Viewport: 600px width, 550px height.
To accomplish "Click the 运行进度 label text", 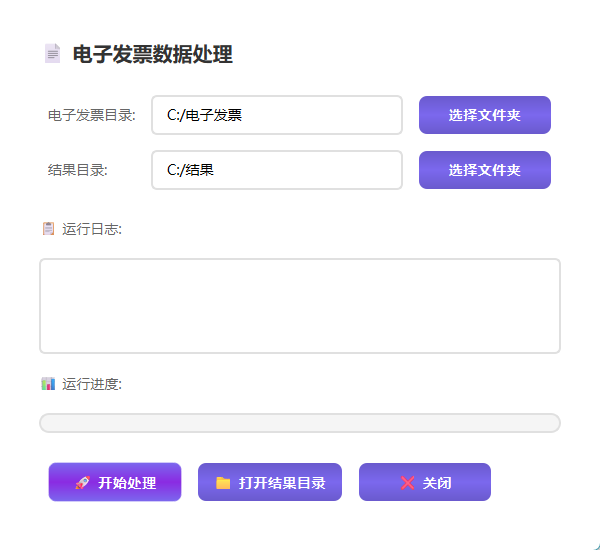I will (x=92, y=384).
